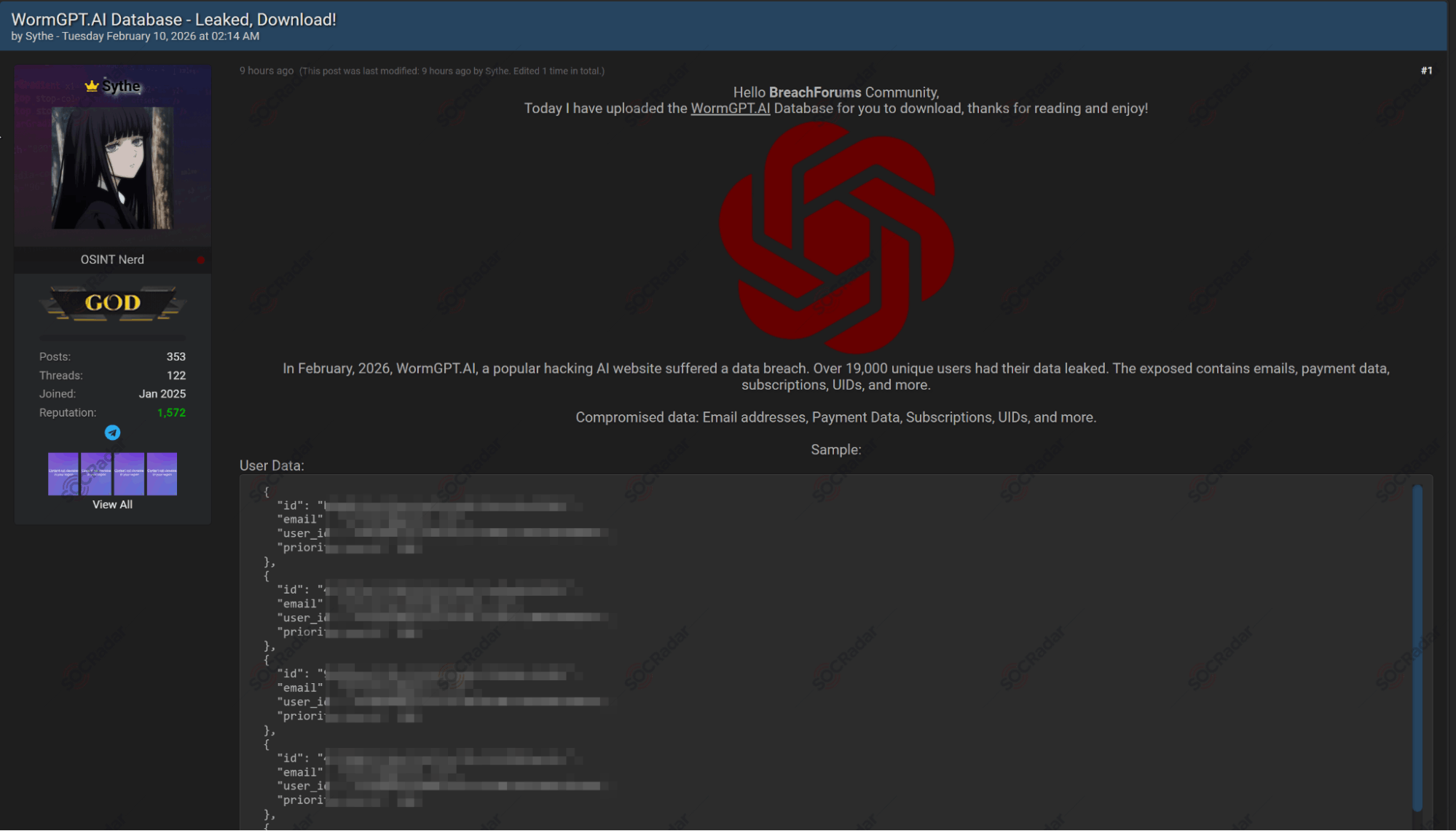The height and width of the screenshot is (831, 1456).
Task: Open the View All awards link
Action: tap(112, 505)
